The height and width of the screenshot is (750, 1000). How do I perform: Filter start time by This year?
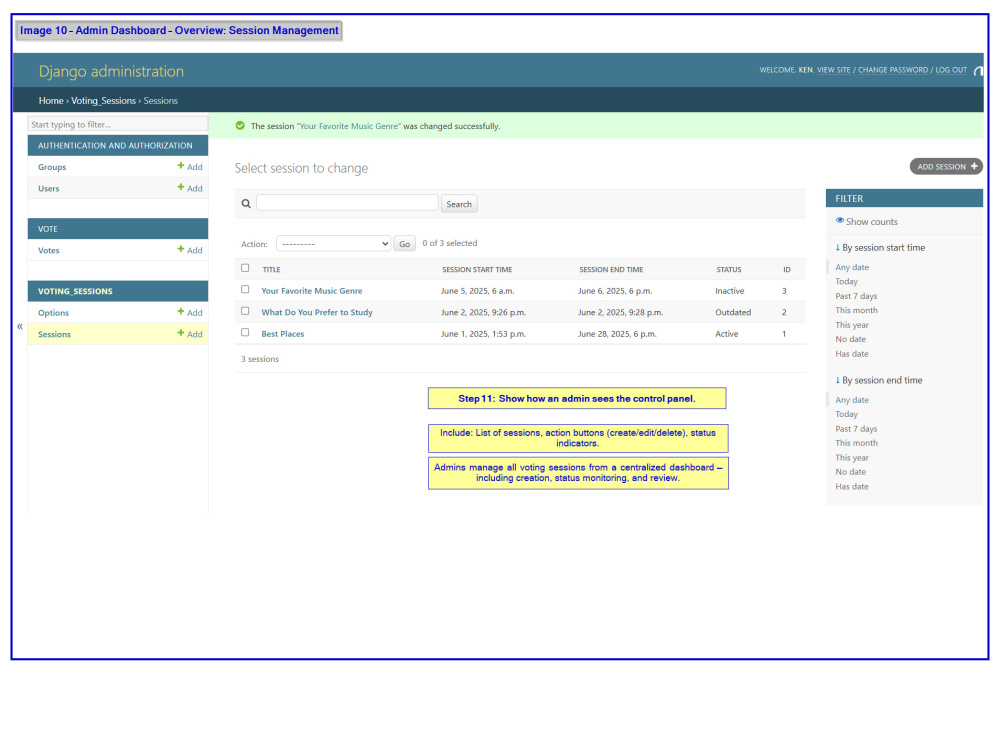(x=852, y=325)
